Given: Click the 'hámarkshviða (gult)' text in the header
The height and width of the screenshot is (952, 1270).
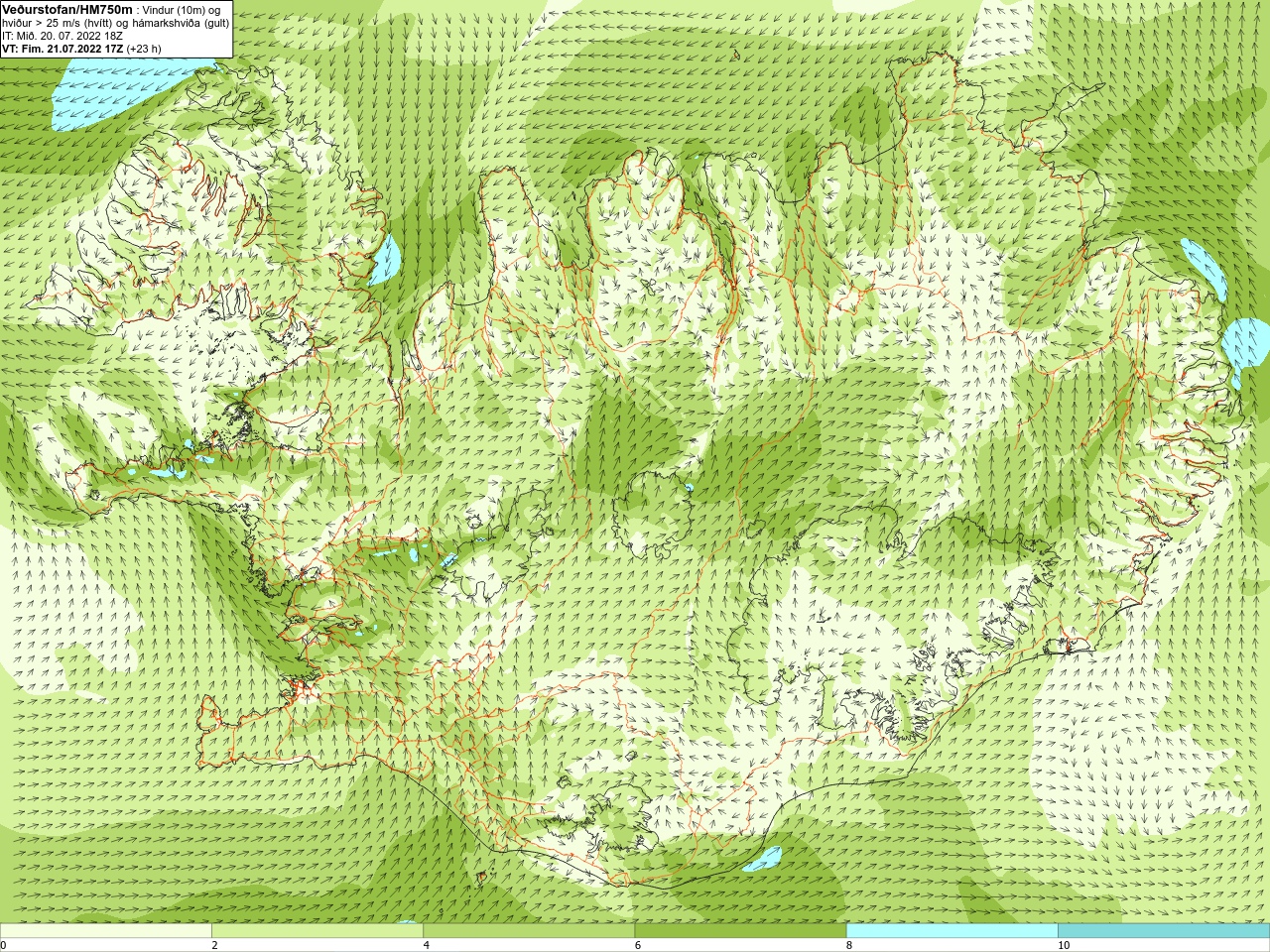Looking at the screenshot, I should [180, 23].
